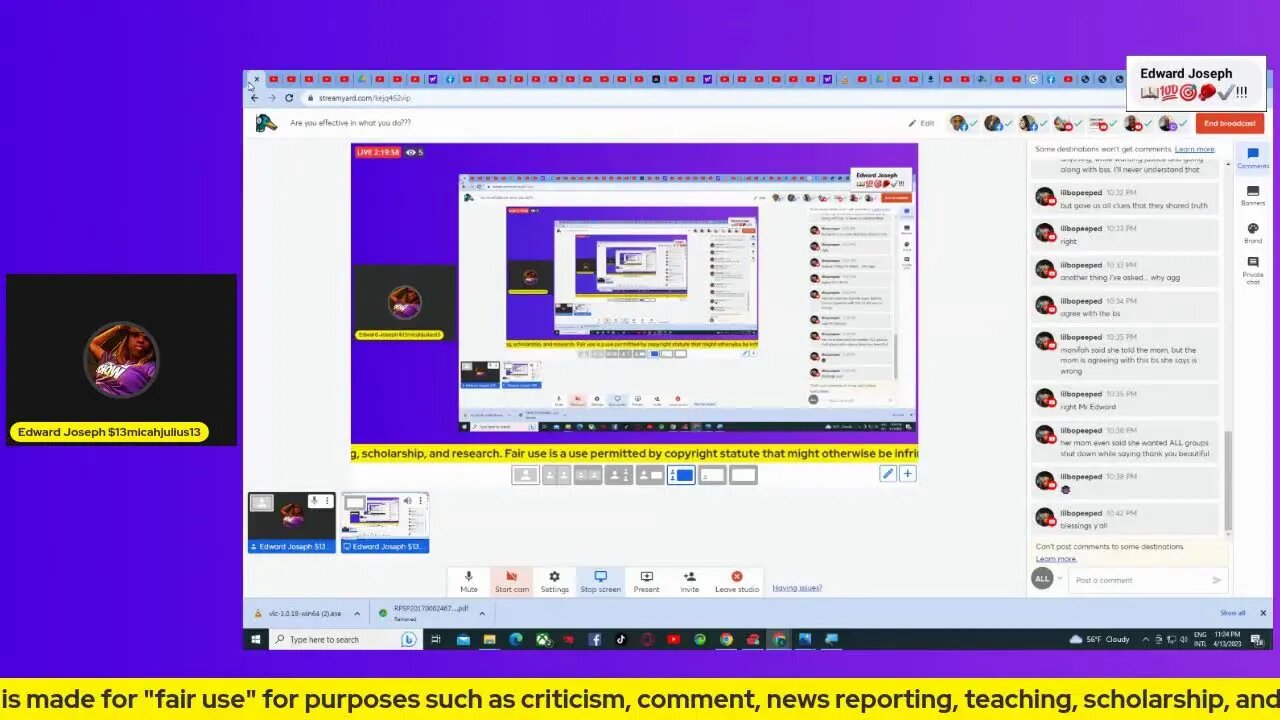Click the Windows taskbar search box
The width and height of the screenshot is (1280, 720).
click(345, 640)
